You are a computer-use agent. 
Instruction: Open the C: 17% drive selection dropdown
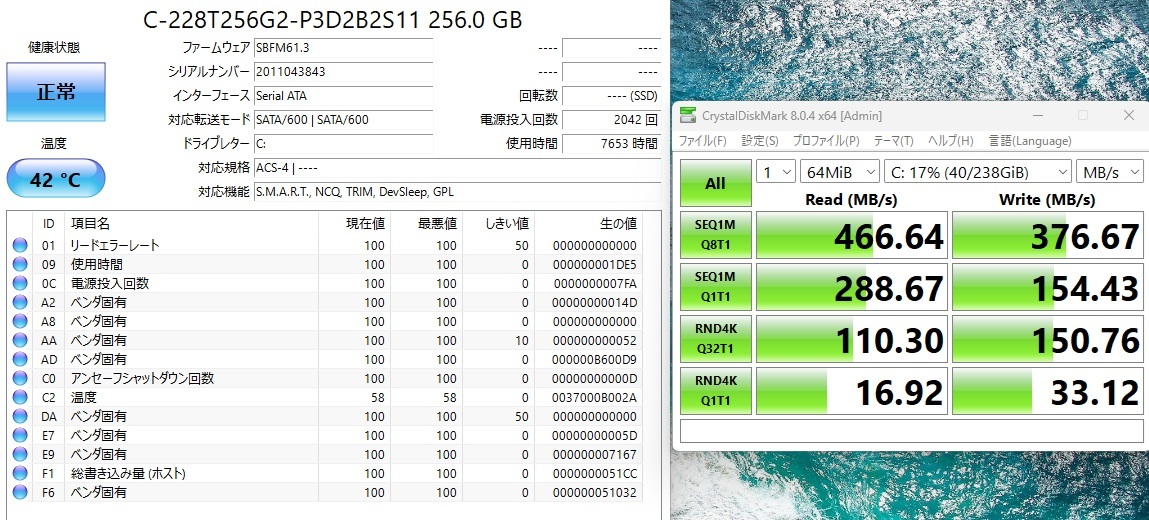coord(978,172)
